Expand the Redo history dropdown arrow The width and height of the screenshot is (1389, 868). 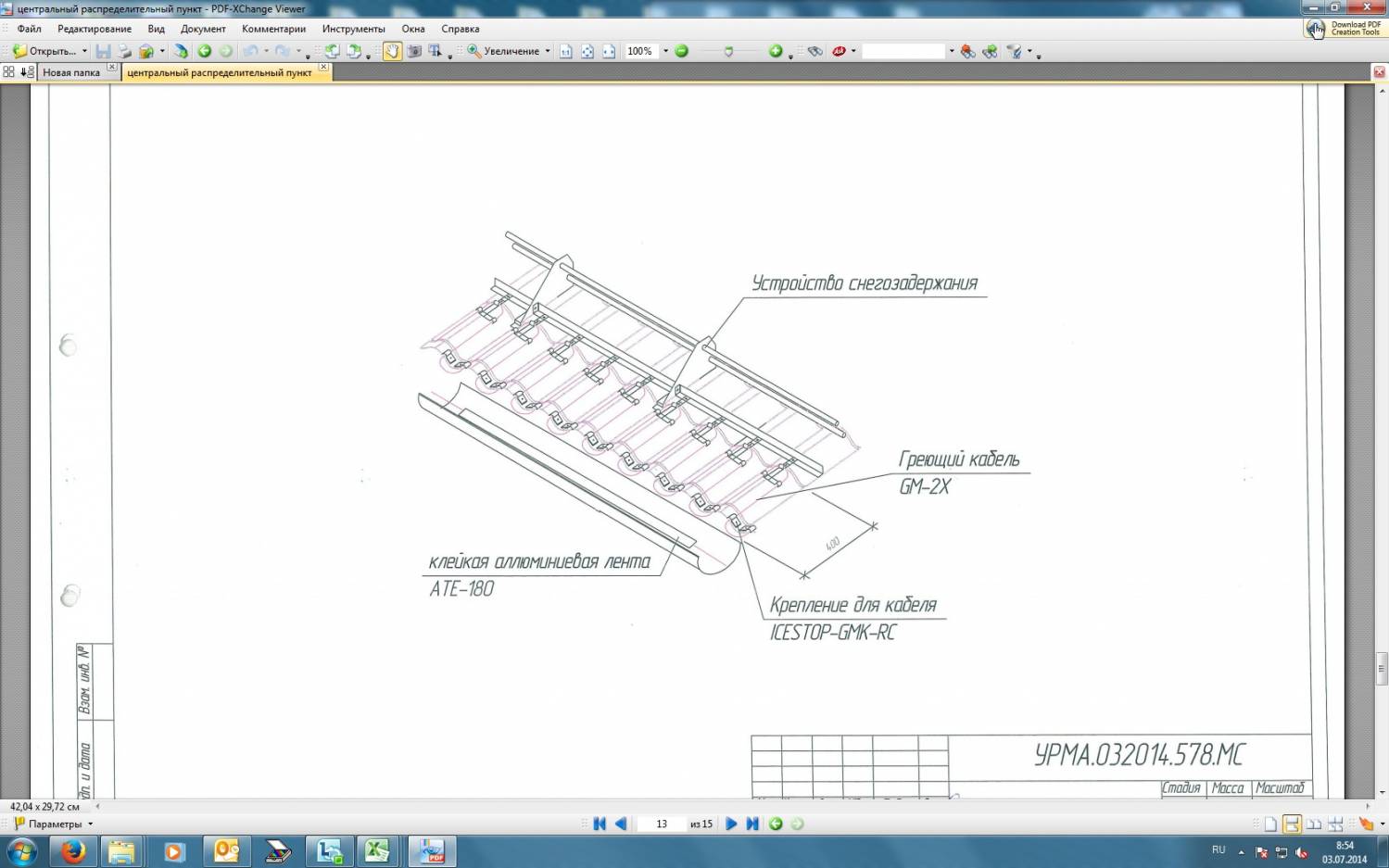tap(298, 51)
